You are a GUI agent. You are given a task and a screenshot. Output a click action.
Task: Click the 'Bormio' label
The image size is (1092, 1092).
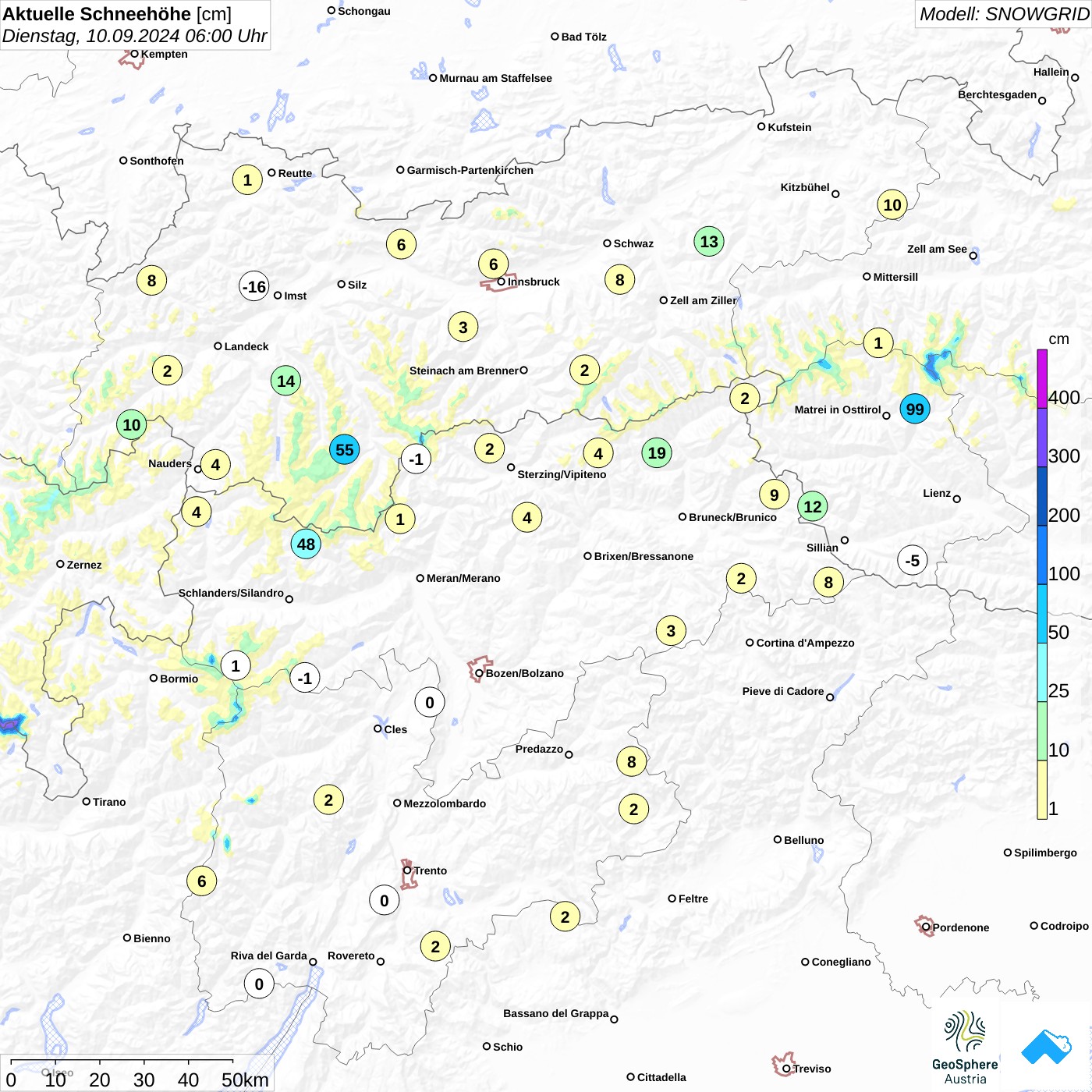[179, 679]
